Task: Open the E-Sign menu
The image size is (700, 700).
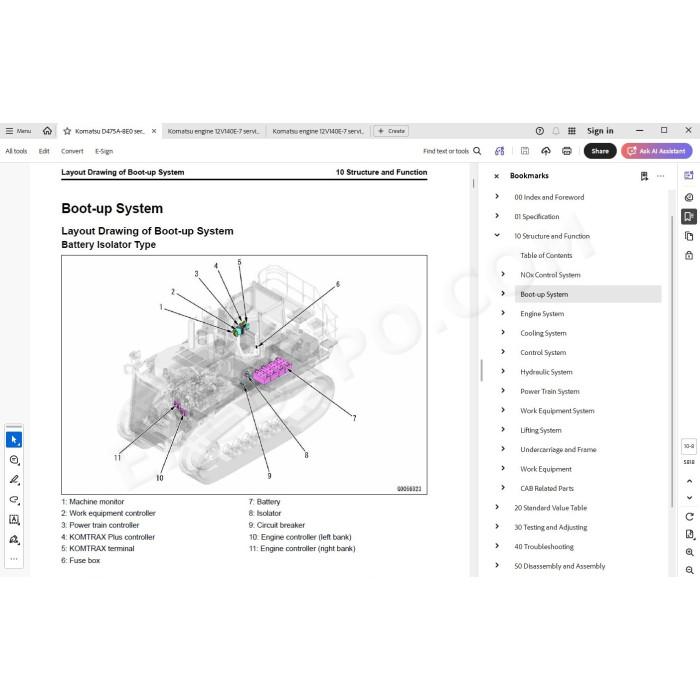Action: [104, 151]
